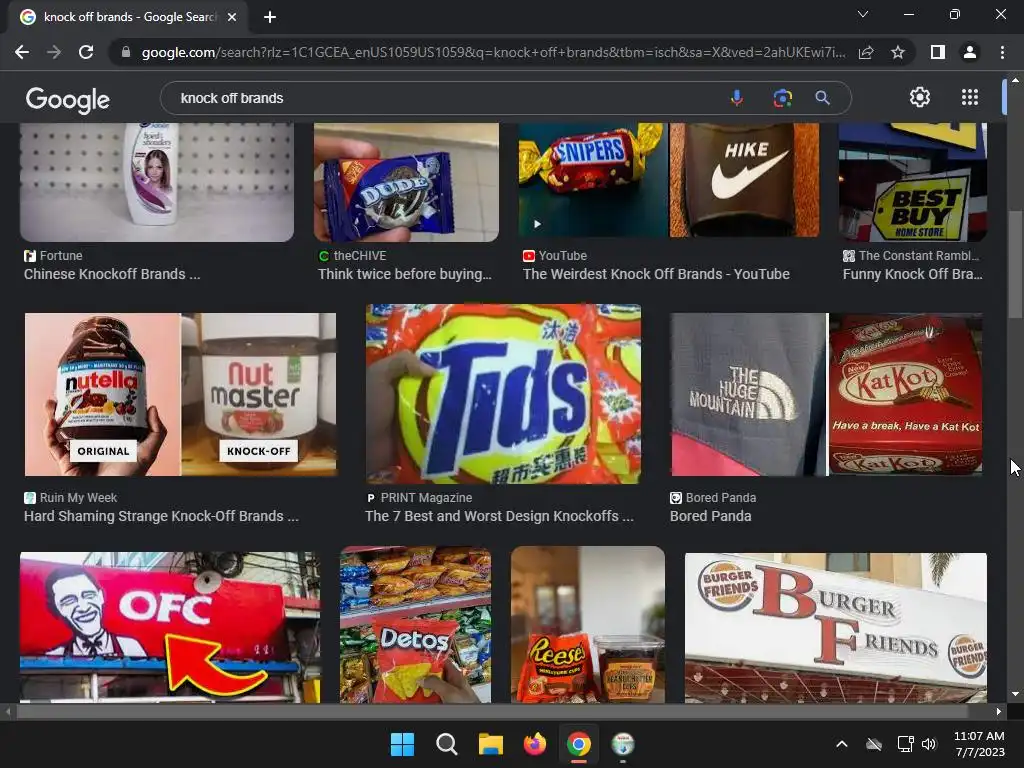Go to Google homepage logo
The image size is (1024, 768).
coord(68,99)
